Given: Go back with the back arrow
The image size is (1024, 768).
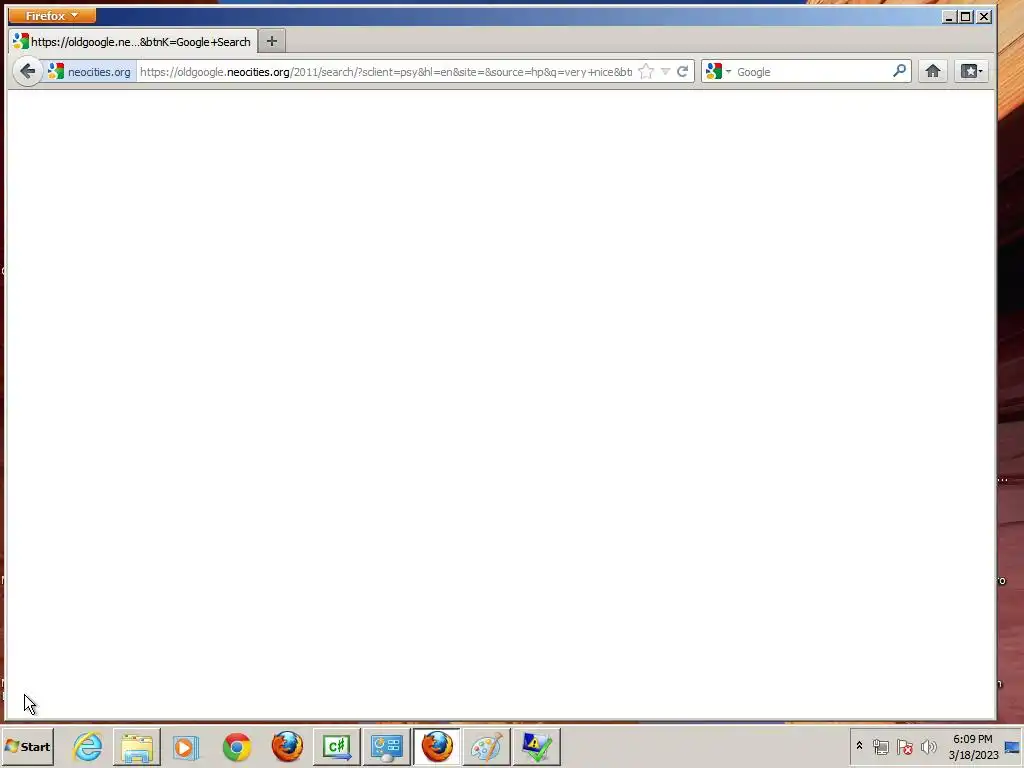Looking at the screenshot, I should pyautogui.click(x=27, y=71).
